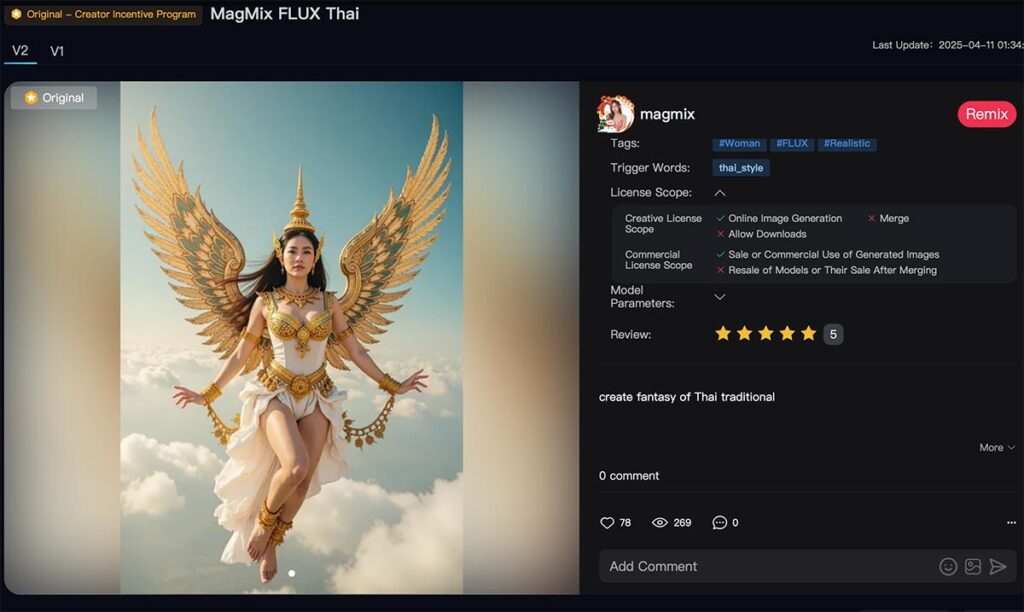
Task: Click the eye views icon
Action: point(660,523)
